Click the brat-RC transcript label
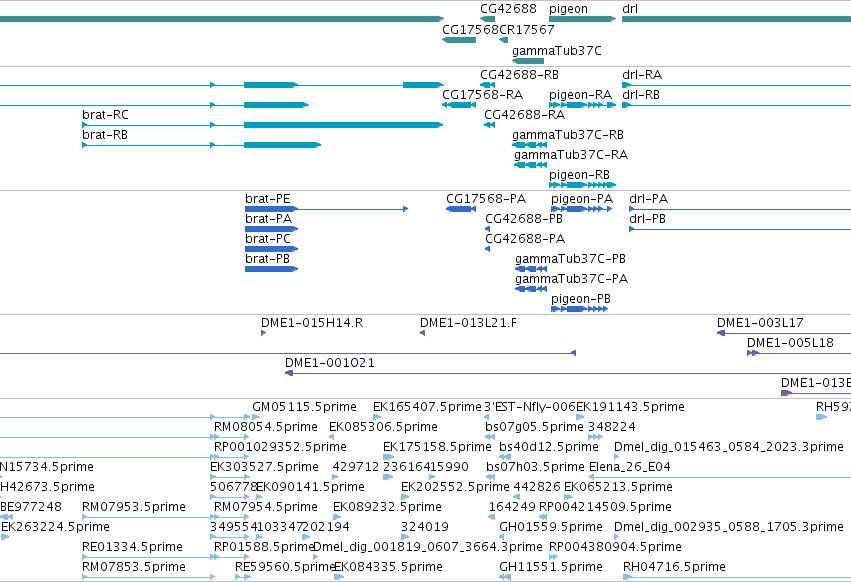The image size is (851, 582). tap(105, 115)
